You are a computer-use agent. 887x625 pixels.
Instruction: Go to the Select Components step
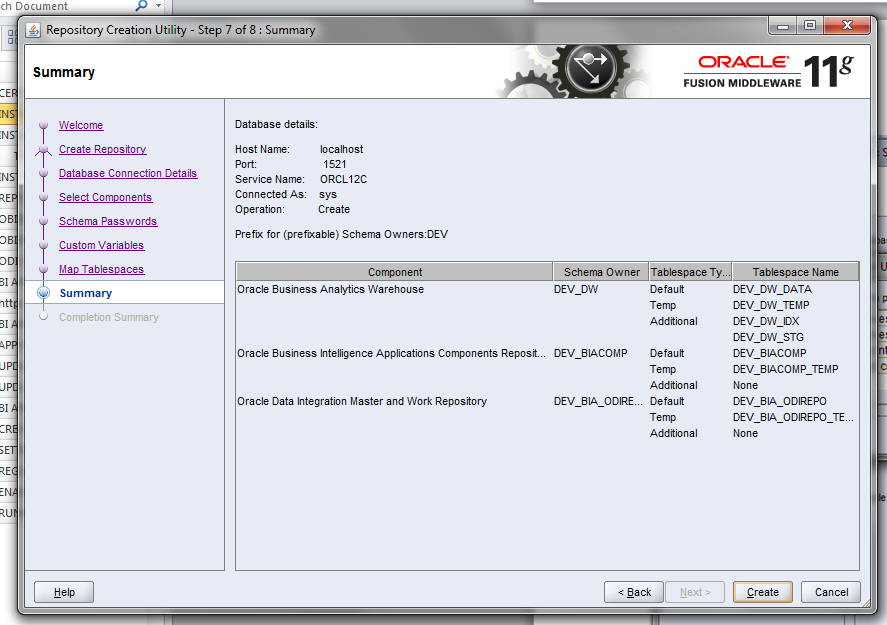point(105,197)
